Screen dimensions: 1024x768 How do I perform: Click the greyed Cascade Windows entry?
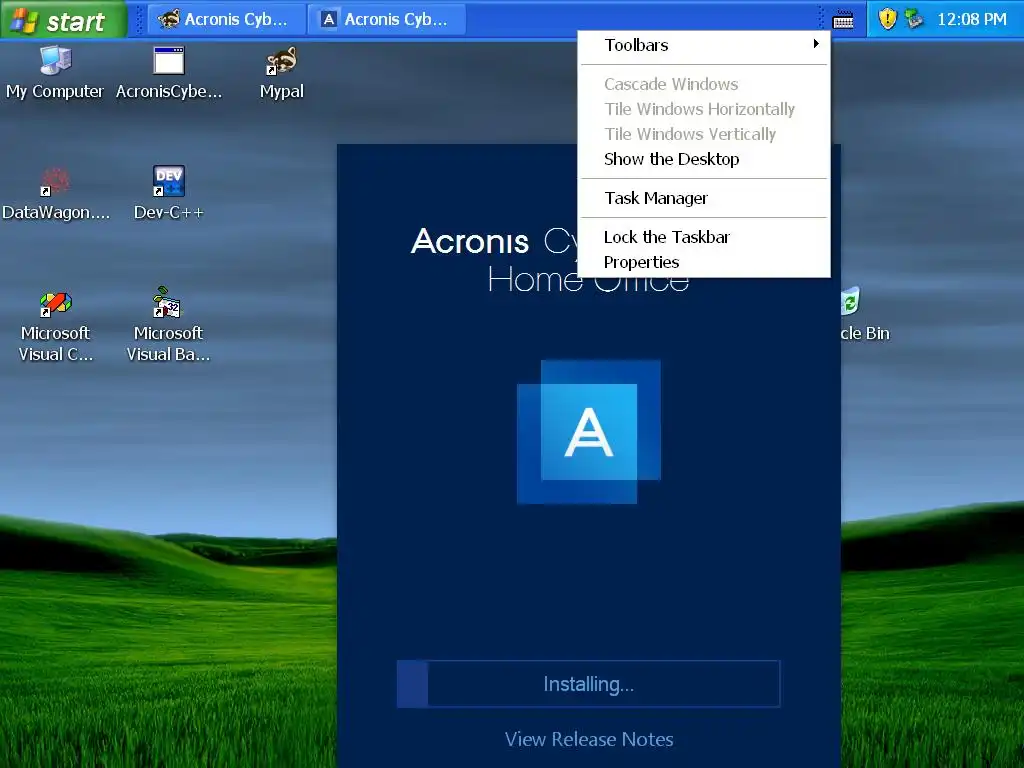pyautogui.click(x=704, y=84)
